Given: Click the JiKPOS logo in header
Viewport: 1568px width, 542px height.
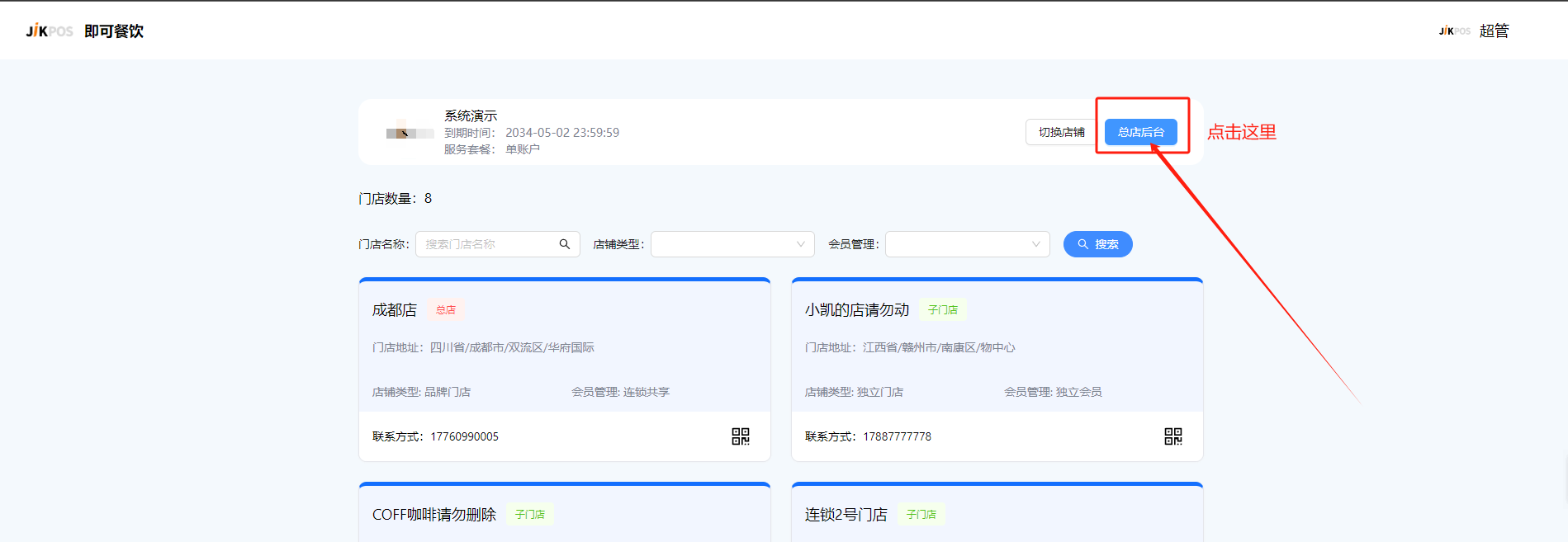Looking at the screenshot, I should click(x=50, y=31).
